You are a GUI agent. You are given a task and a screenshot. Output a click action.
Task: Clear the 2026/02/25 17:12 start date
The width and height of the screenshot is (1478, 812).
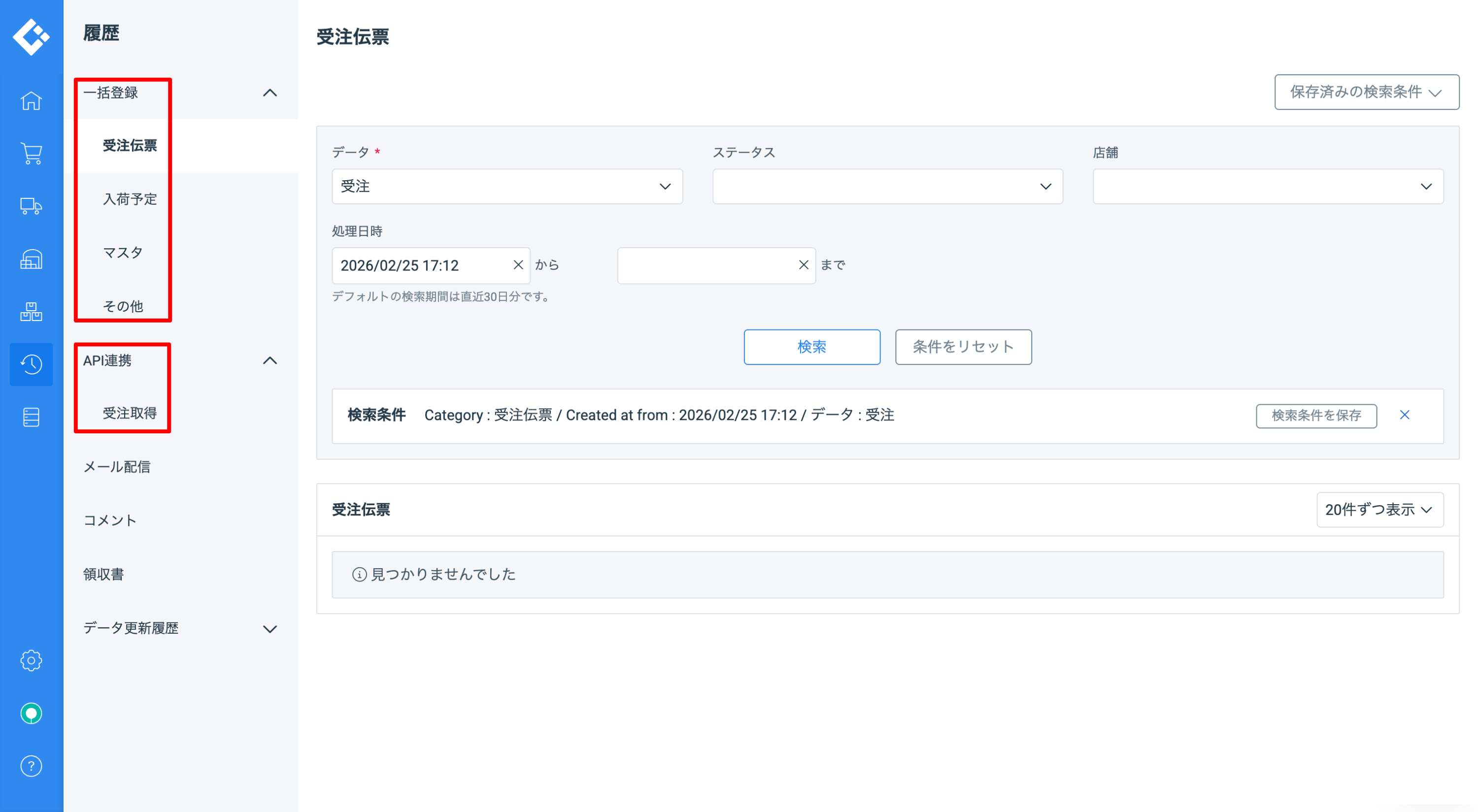point(517,265)
